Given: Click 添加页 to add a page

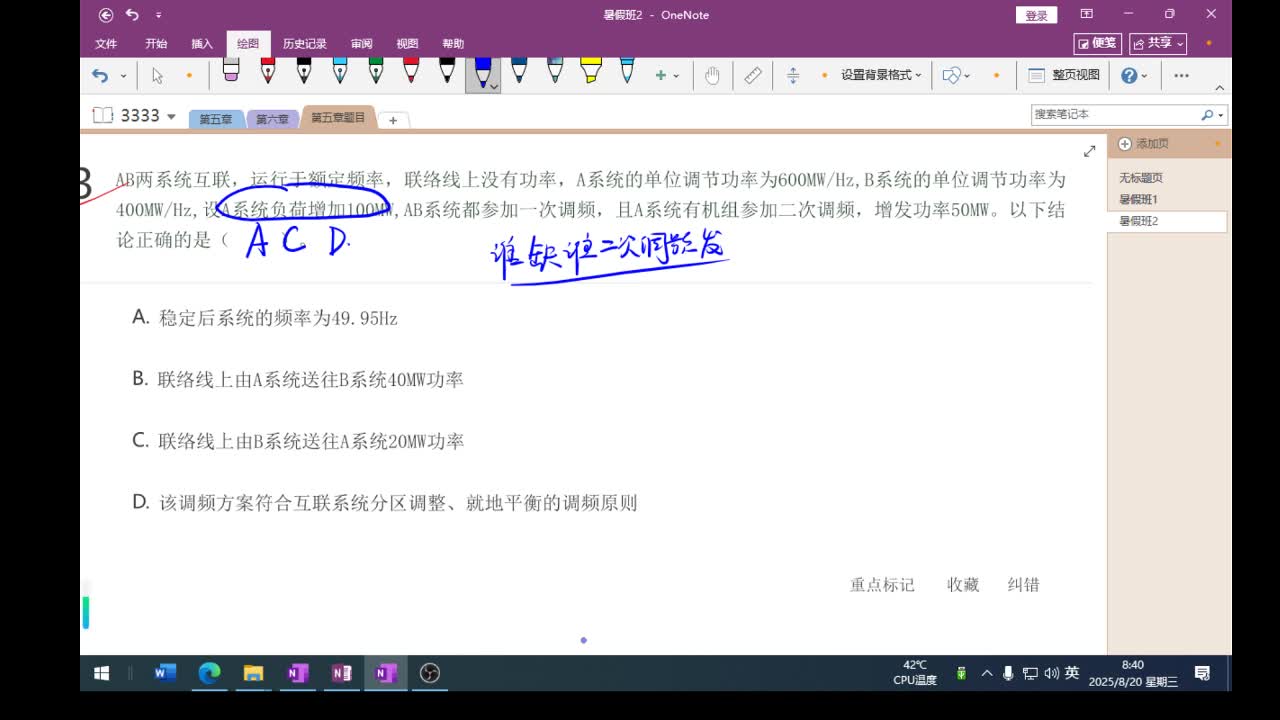Looking at the screenshot, I should tap(1143, 144).
